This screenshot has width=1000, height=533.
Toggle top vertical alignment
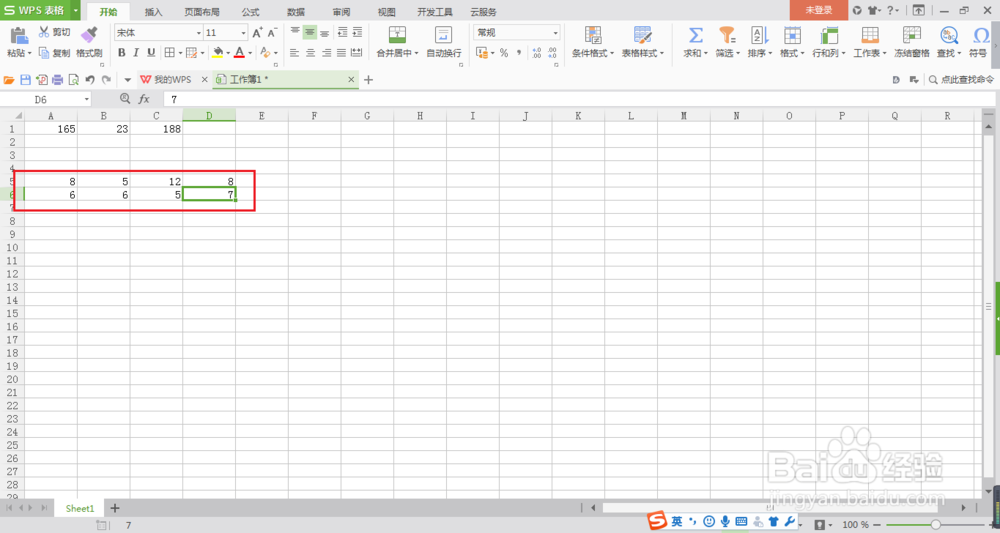pos(295,33)
